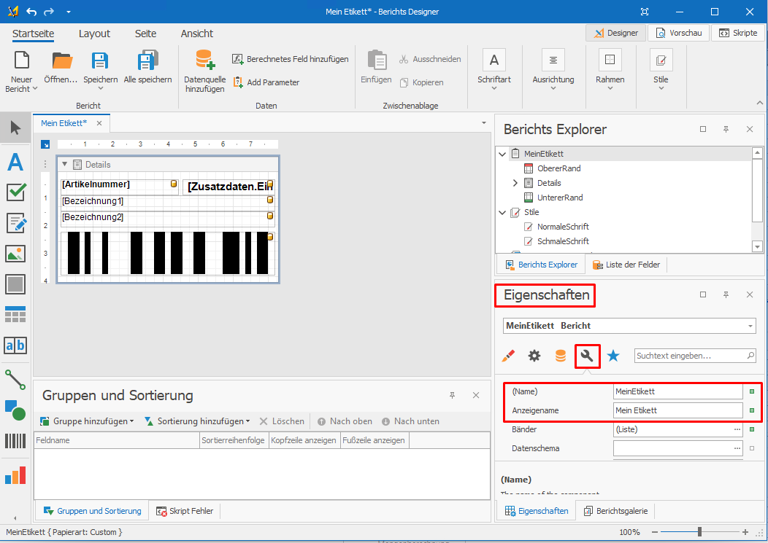Select the Character Comb tool
The width and height of the screenshot is (768, 543).
pyautogui.click(x=15, y=345)
